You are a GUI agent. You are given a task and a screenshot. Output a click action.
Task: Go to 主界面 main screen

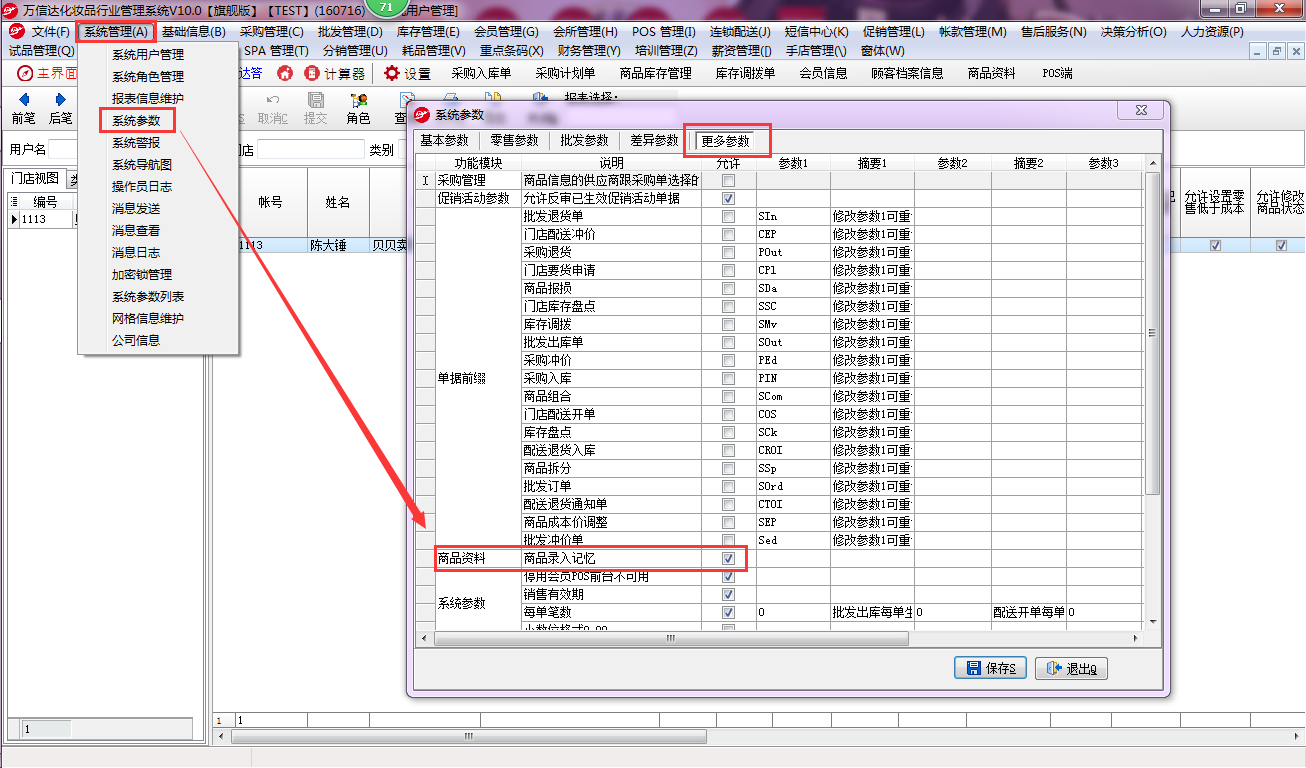tap(48, 73)
